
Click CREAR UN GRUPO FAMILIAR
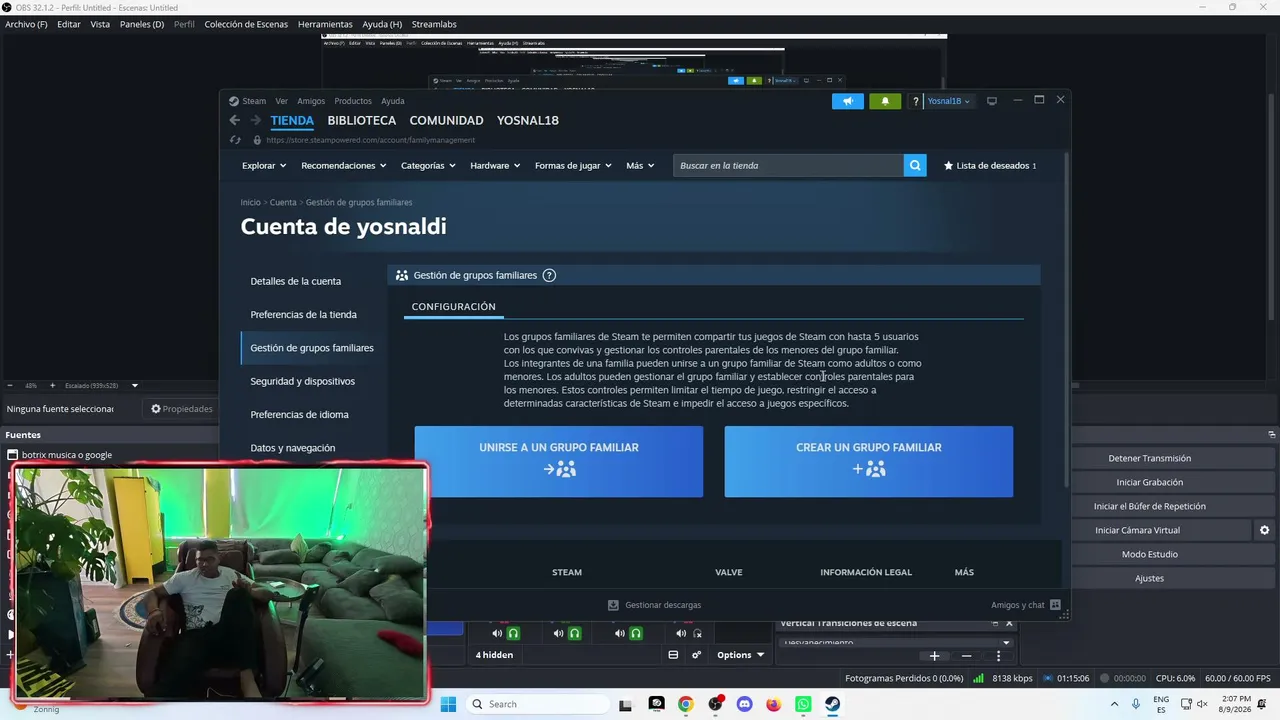coord(869,462)
